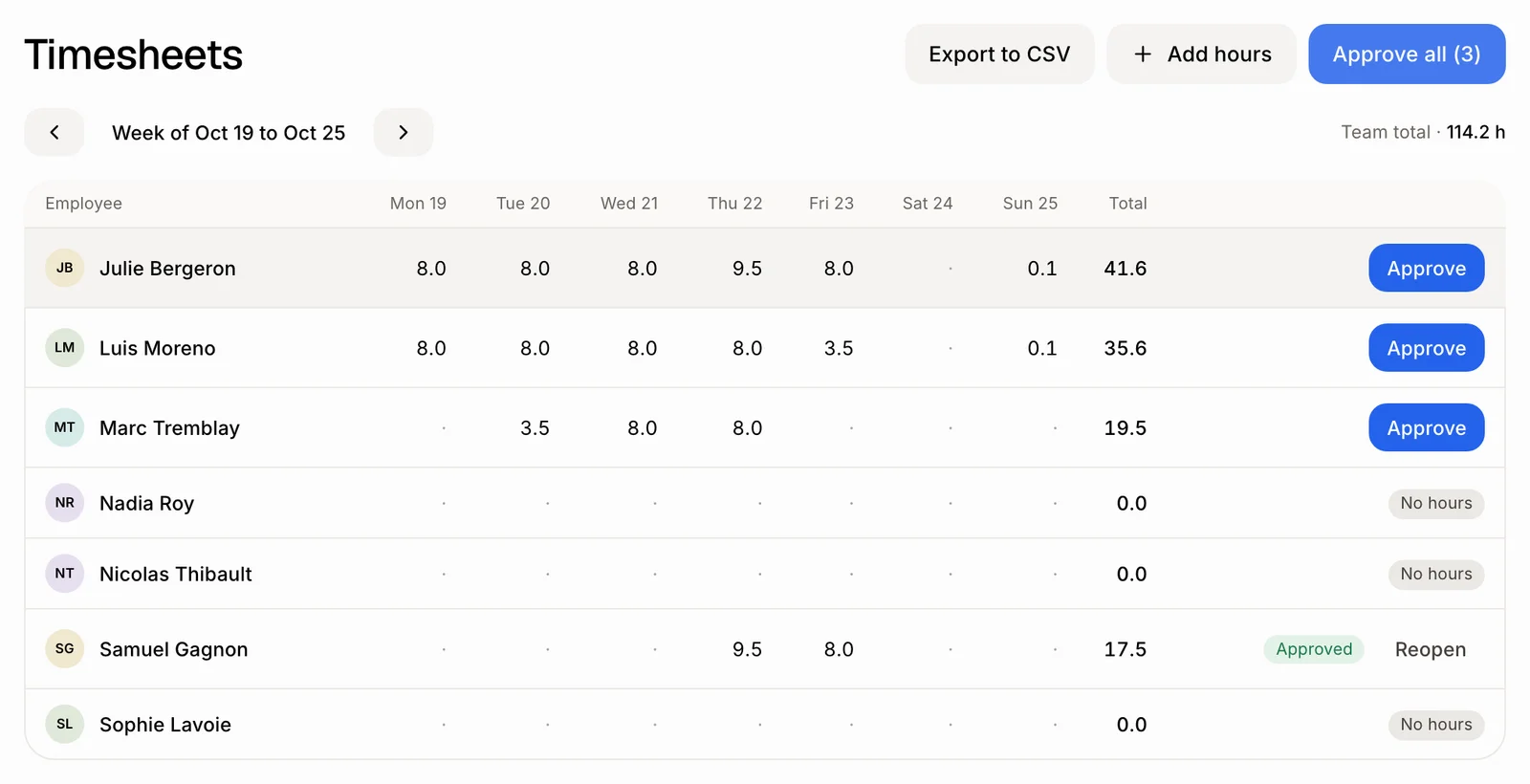Approve all three pending timesheets

pyautogui.click(x=1407, y=54)
